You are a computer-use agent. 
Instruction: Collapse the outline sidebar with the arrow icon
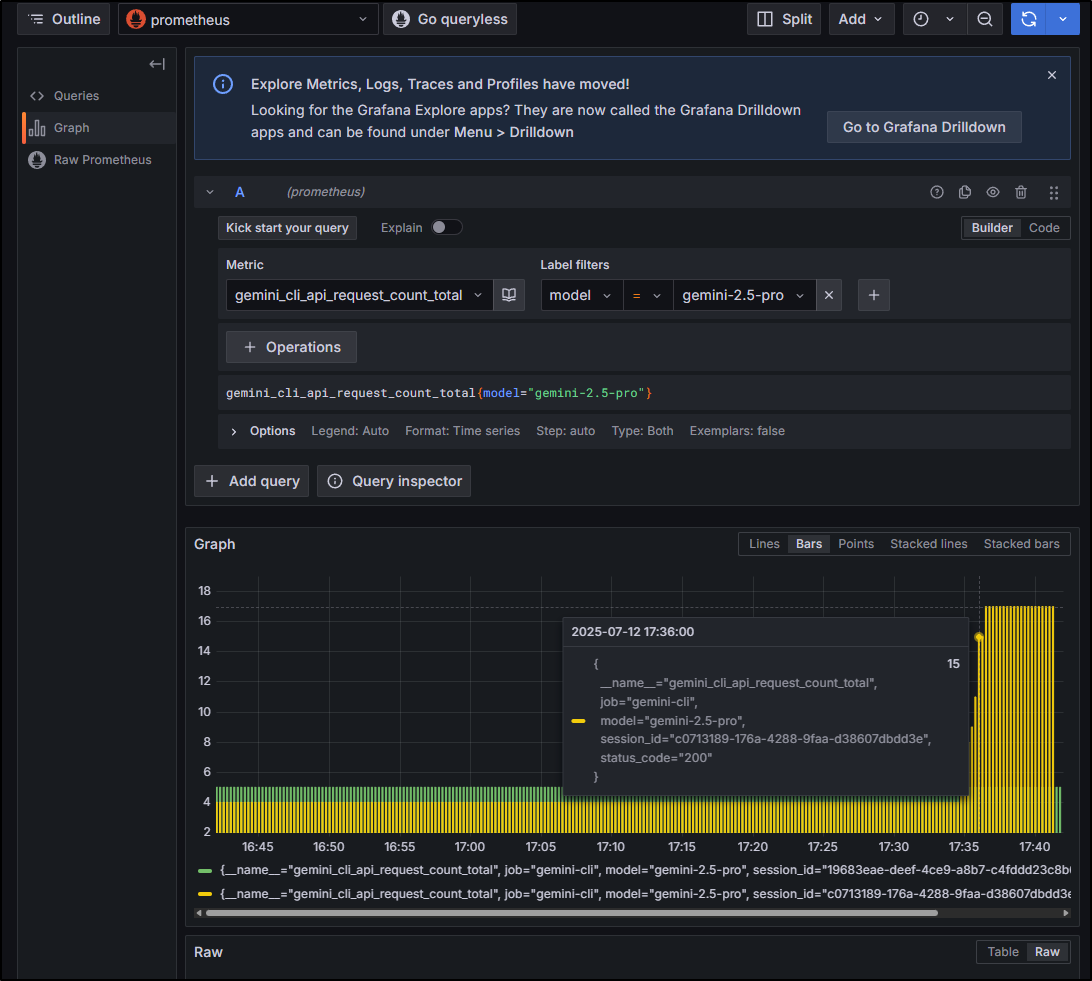click(x=157, y=64)
